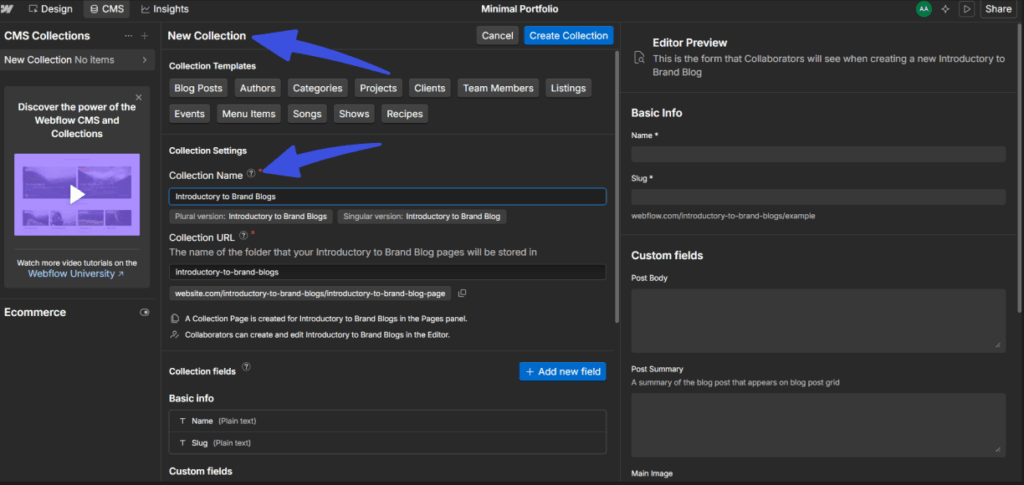Click the Create Collection button
Image resolution: width=1024 pixels, height=485 pixels.
point(568,36)
